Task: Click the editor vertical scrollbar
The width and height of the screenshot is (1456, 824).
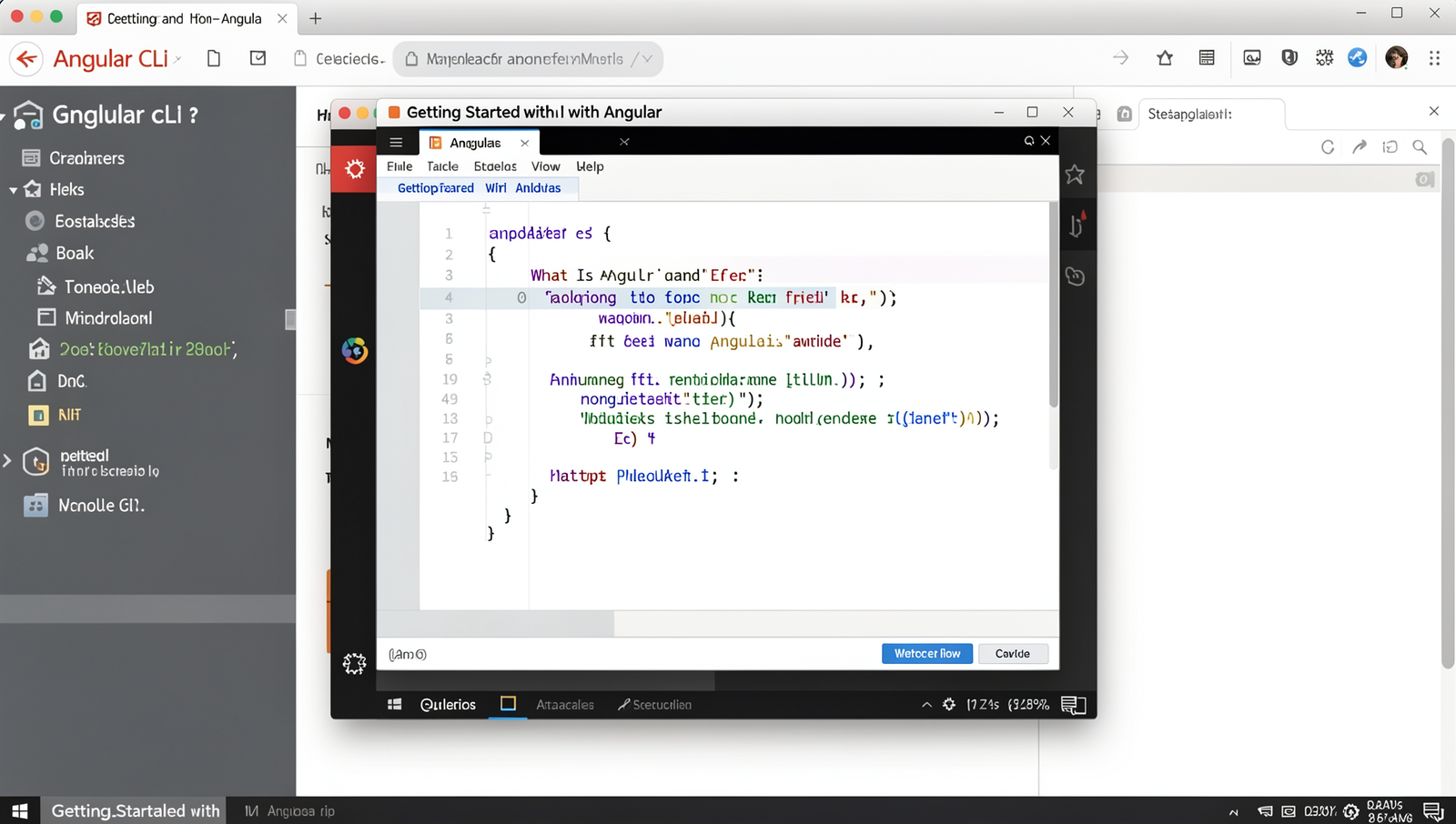Action: (x=1054, y=305)
